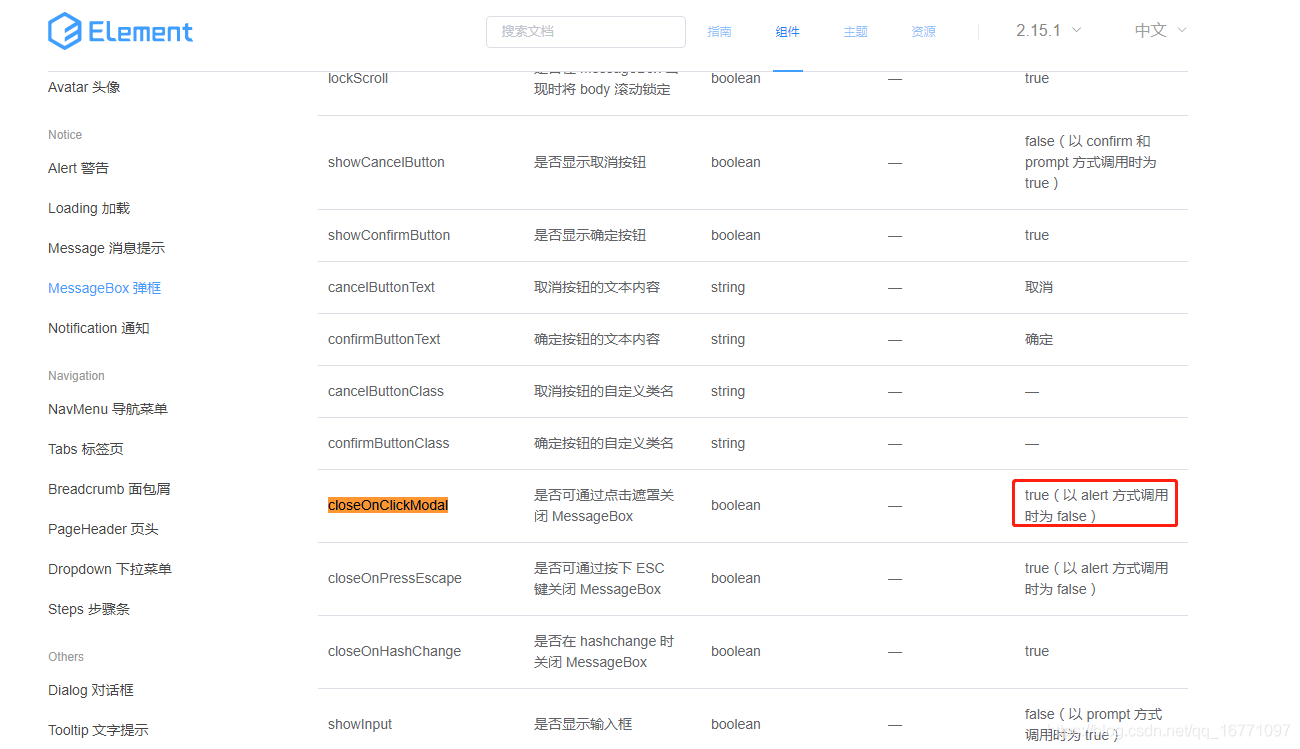
Task: Click default value 取消
Action: [1039, 287]
